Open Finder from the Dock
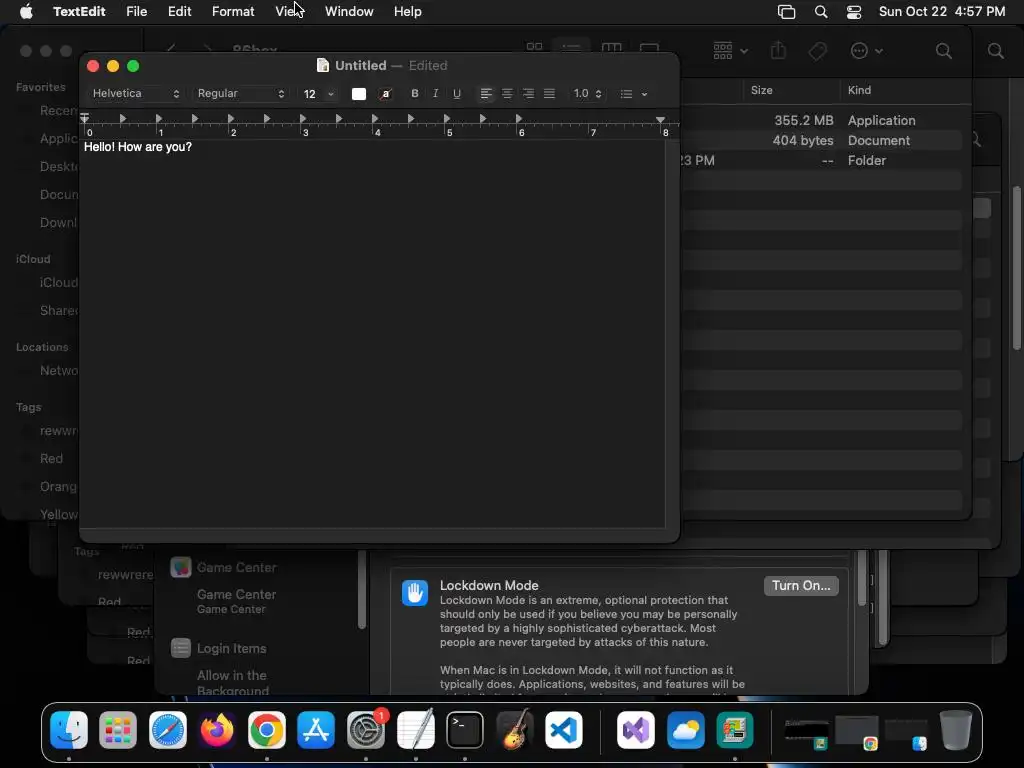Viewport: 1024px width, 768px height. 69,729
